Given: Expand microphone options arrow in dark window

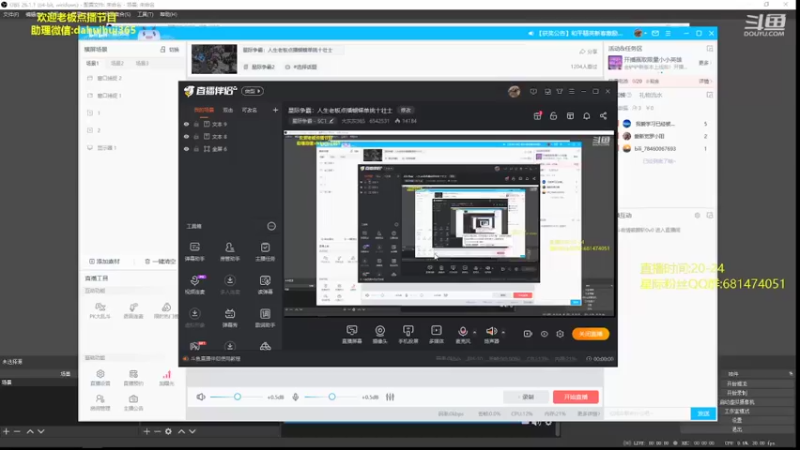Looking at the screenshot, I should point(474,333).
